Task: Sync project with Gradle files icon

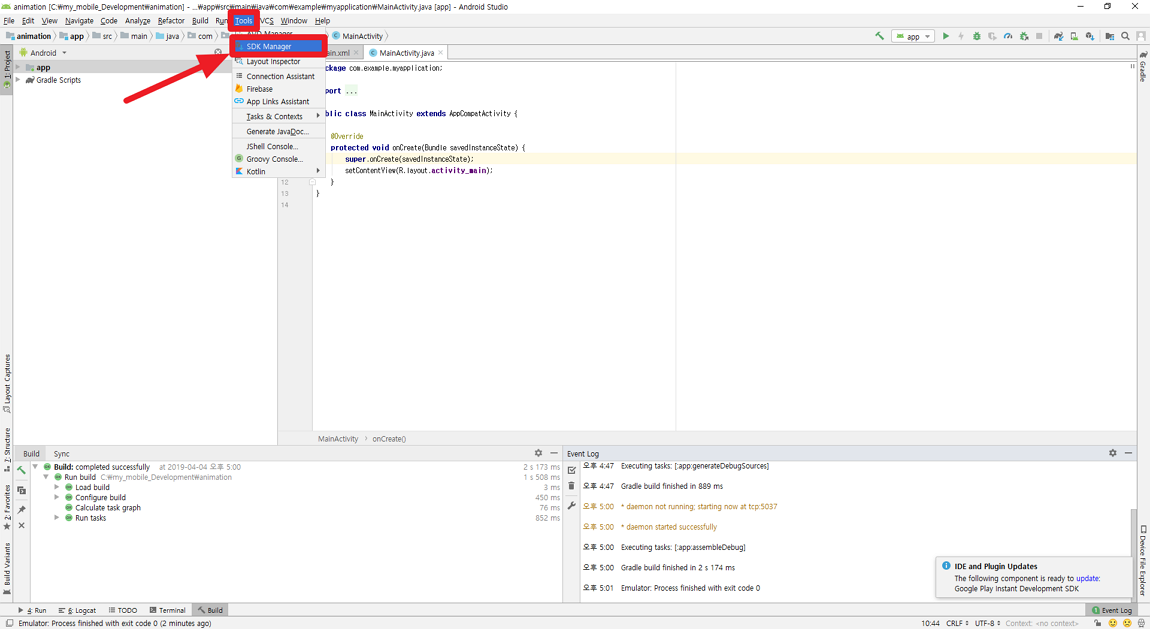Action: coord(1058,36)
